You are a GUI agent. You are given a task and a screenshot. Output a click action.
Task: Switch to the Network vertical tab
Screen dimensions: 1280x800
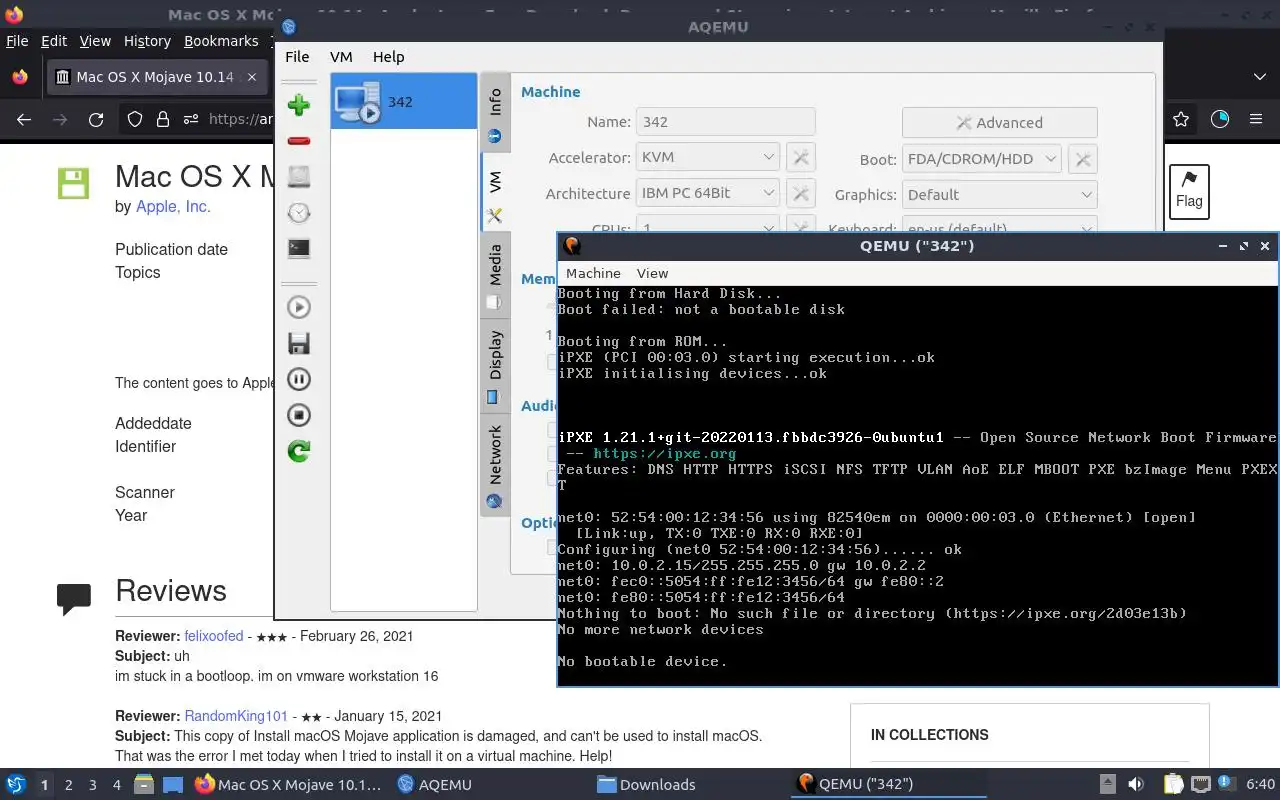[495, 464]
